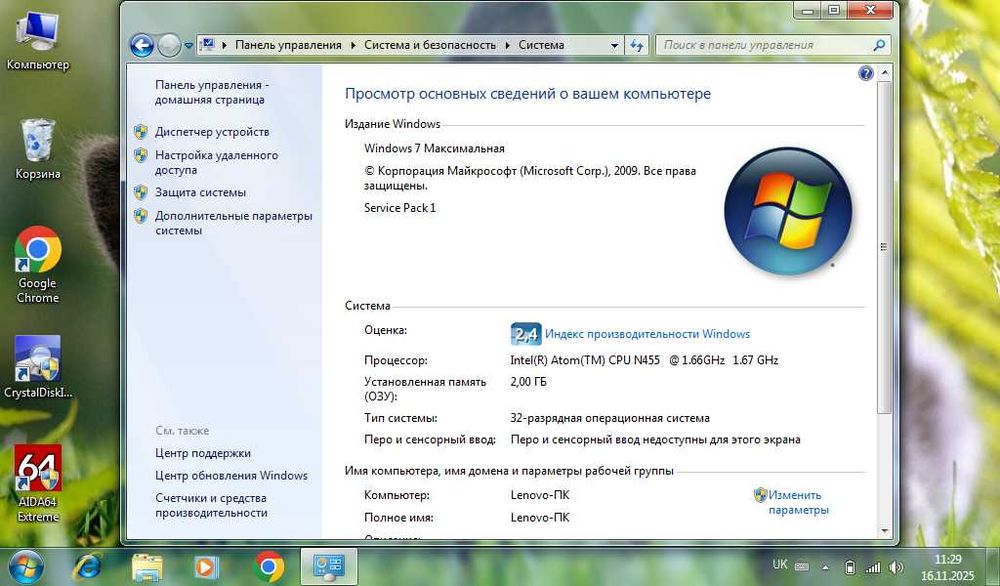Open 'Диспетчер устройств' link
This screenshot has height=586, width=1000.
[212, 132]
